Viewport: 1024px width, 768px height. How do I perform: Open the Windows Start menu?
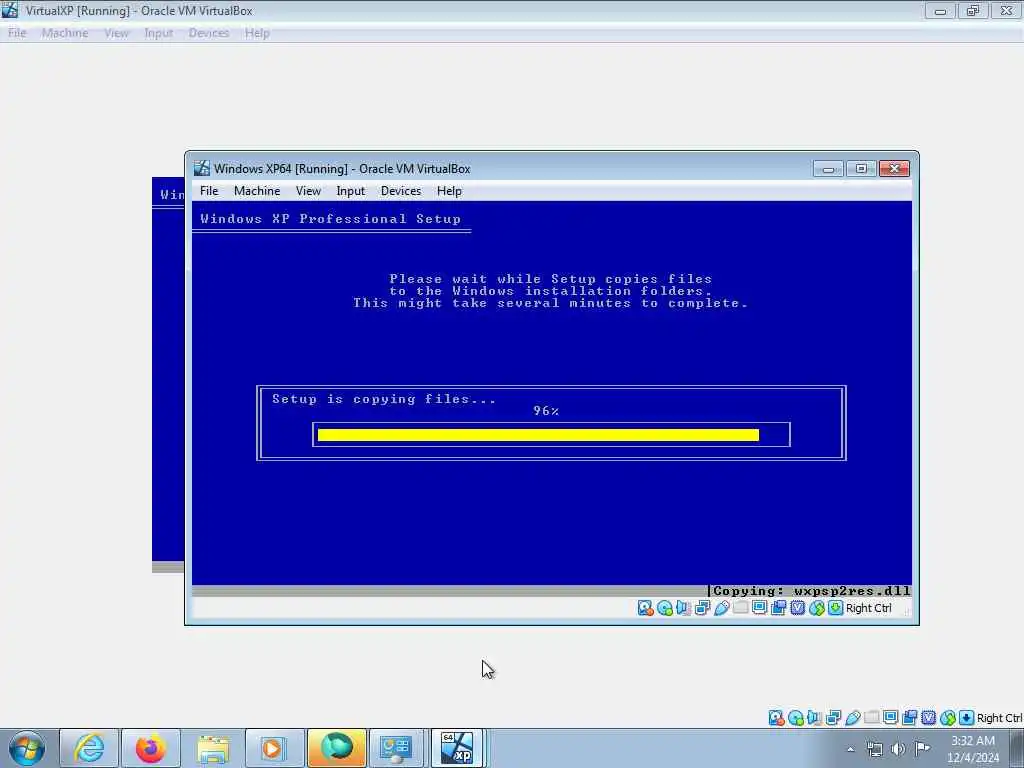(27, 748)
